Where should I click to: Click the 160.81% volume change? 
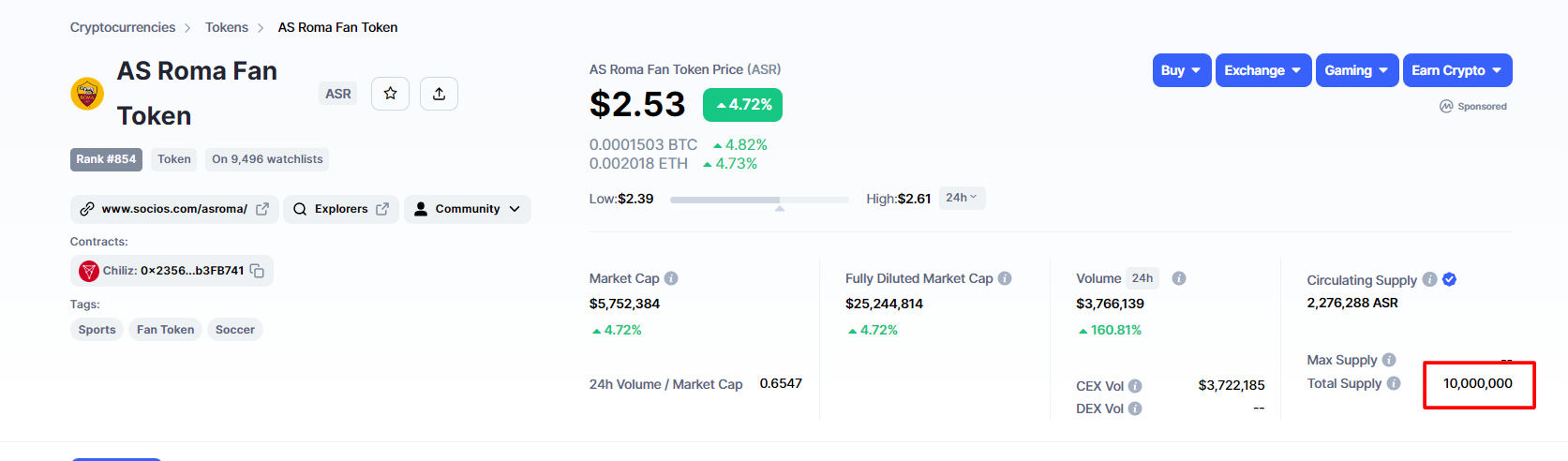[x=1110, y=330]
